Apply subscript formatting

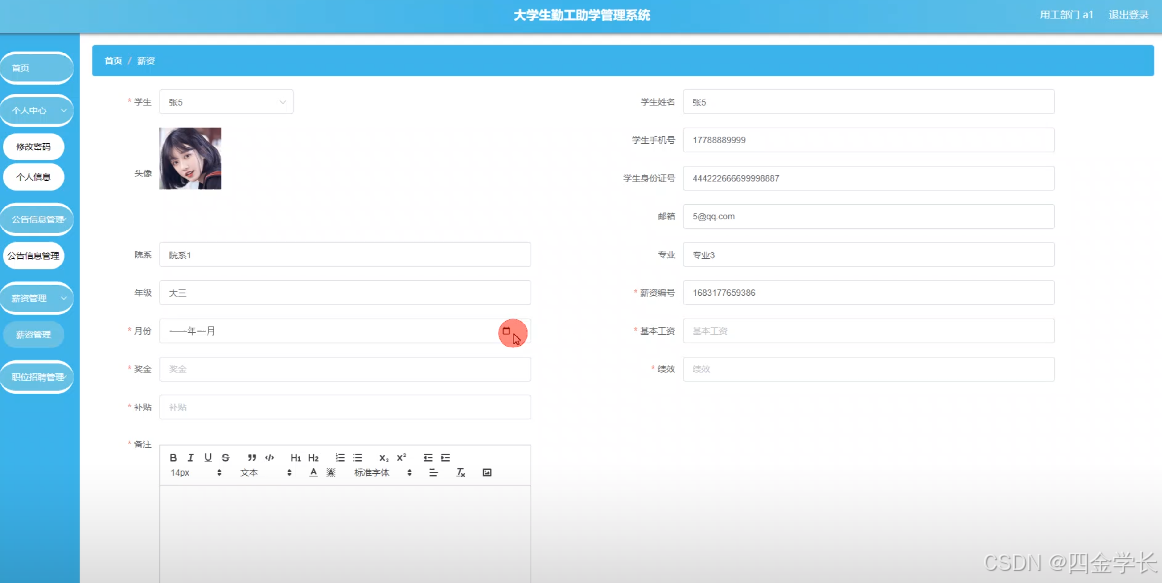click(x=384, y=458)
